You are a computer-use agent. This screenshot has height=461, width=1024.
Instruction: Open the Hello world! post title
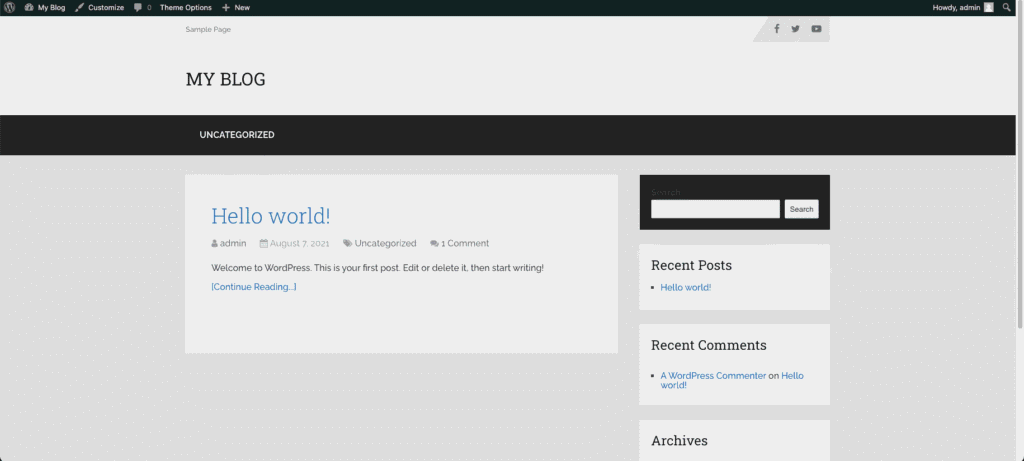(x=271, y=216)
